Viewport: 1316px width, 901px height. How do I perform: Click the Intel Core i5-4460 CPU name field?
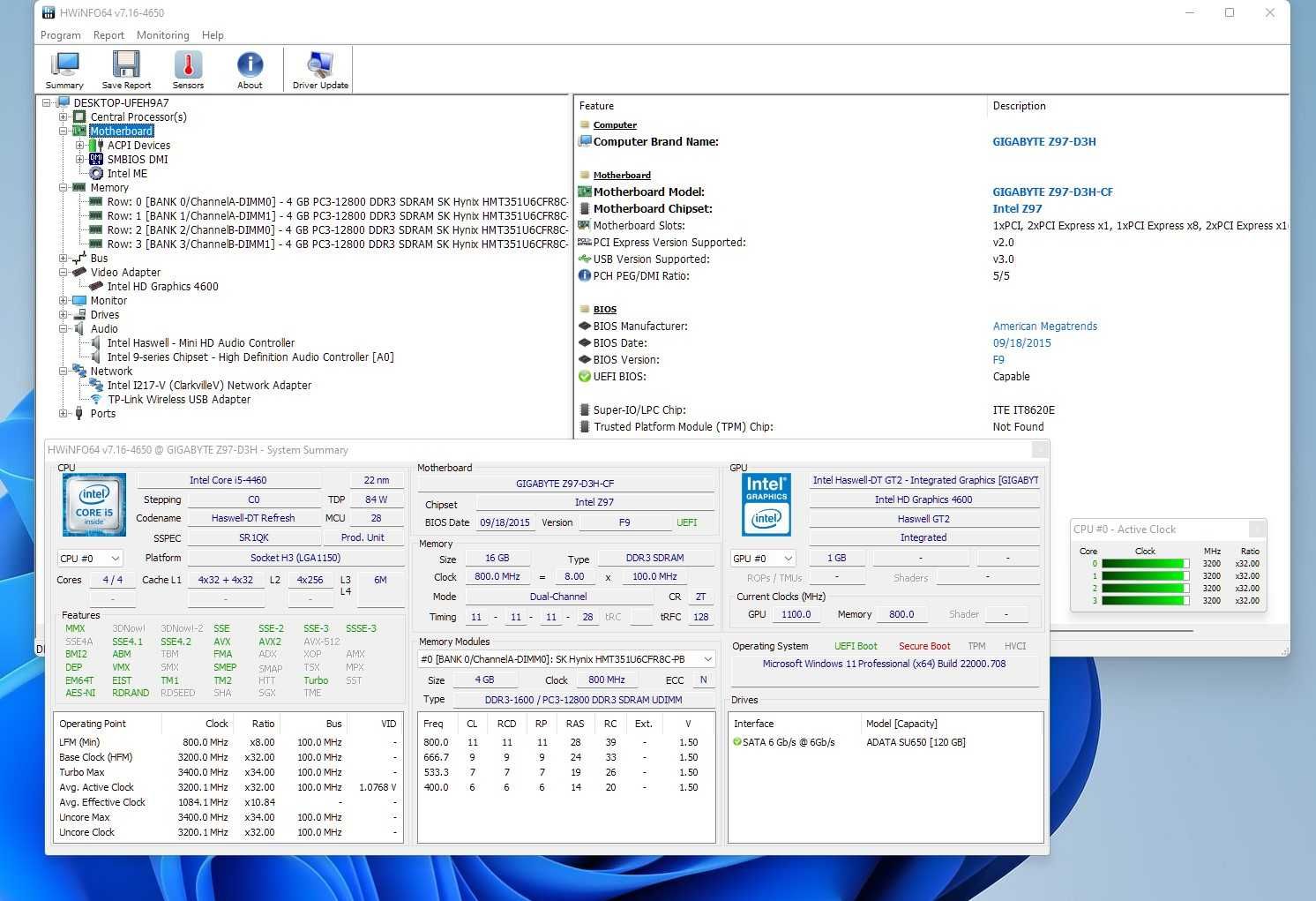(228, 480)
